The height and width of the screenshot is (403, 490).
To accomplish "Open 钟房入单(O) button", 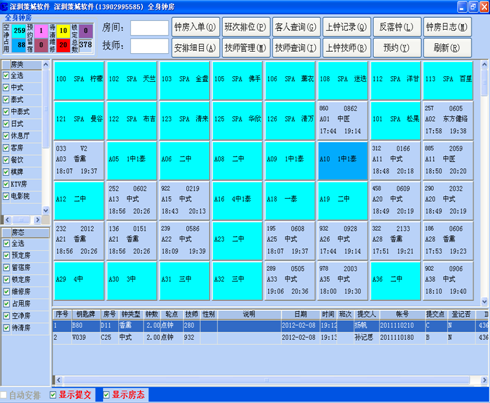I will (x=195, y=27).
